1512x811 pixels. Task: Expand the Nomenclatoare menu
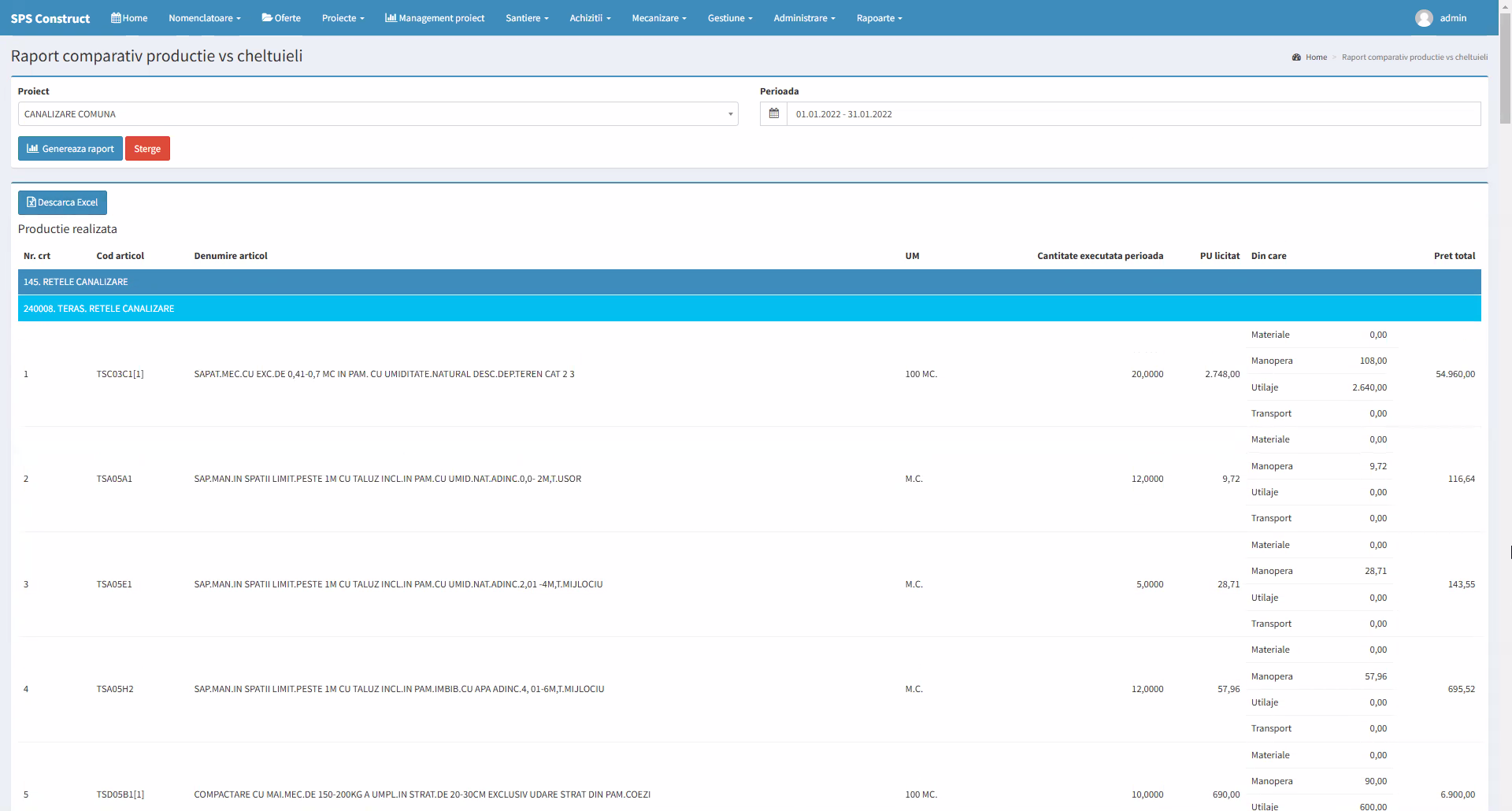coord(204,18)
